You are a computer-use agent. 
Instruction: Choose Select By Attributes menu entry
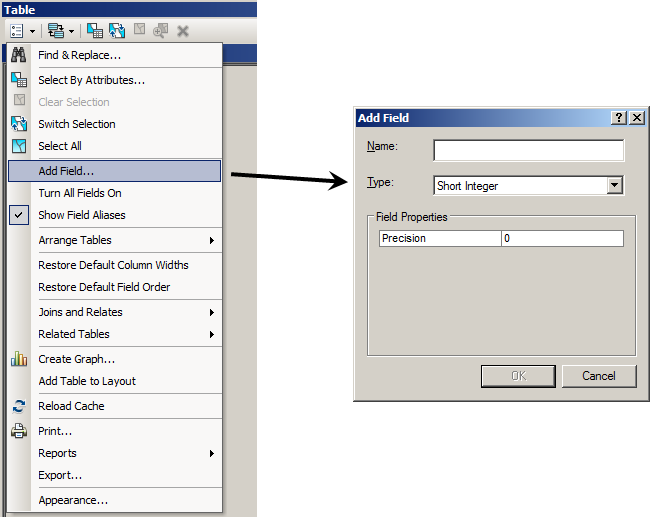coord(115,80)
